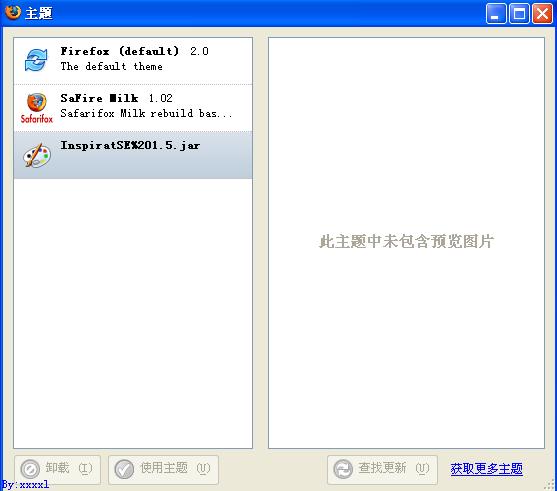
Task: Select the SaFire Milk 1.02 theme
Action: pyautogui.click(x=133, y=108)
